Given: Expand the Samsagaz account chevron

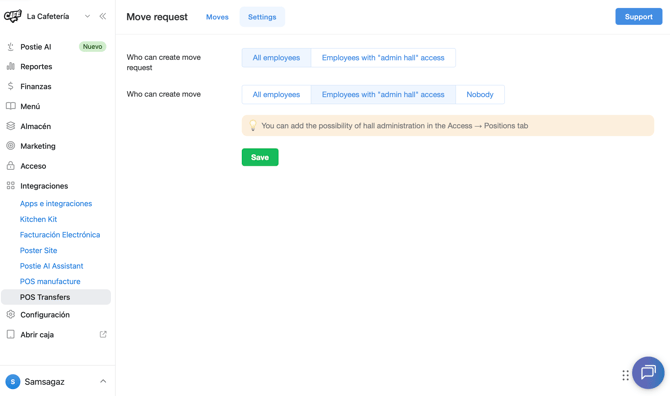Looking at the screenshot, I should point(103,381).
